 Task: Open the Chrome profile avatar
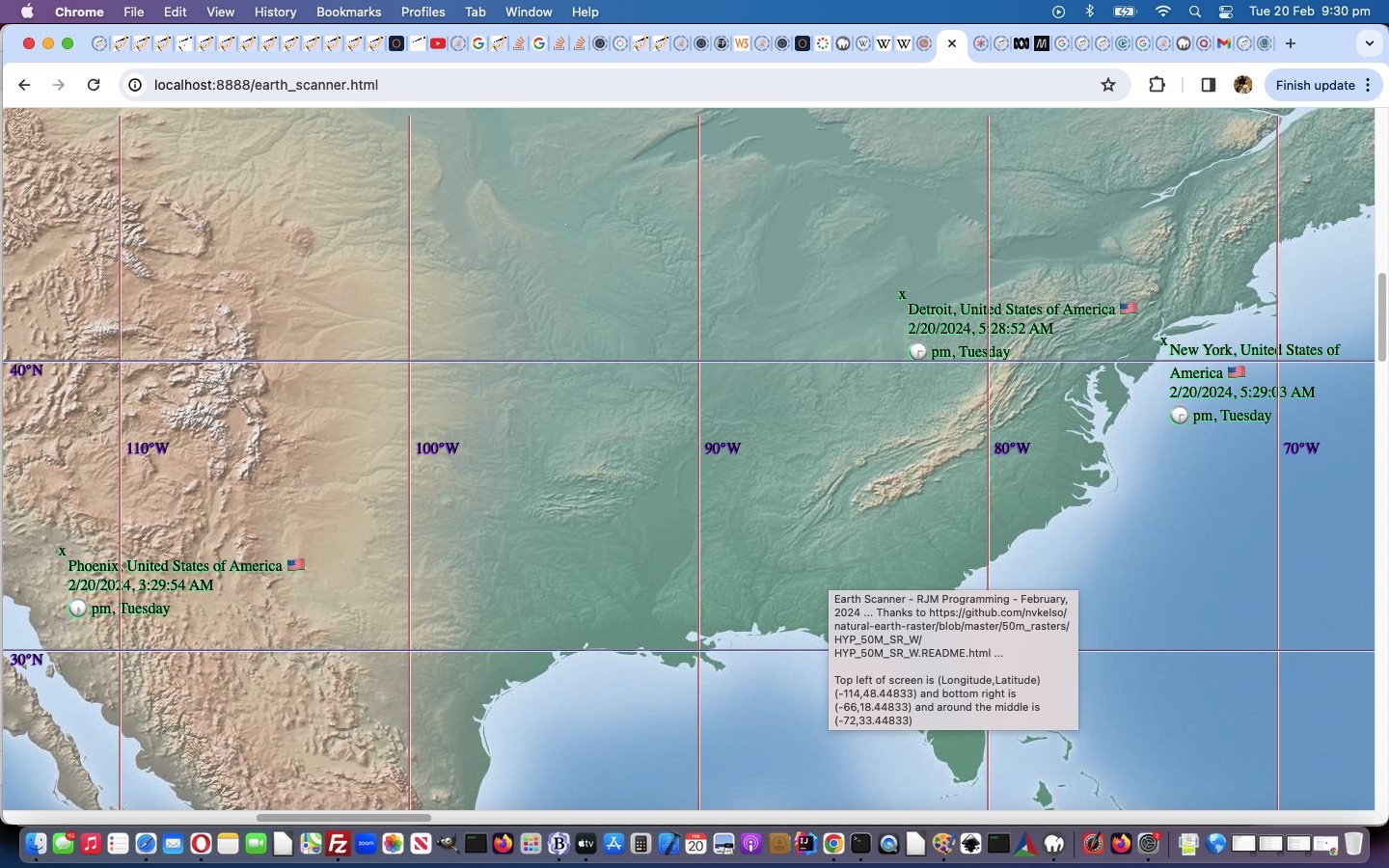click(1243, 85)
